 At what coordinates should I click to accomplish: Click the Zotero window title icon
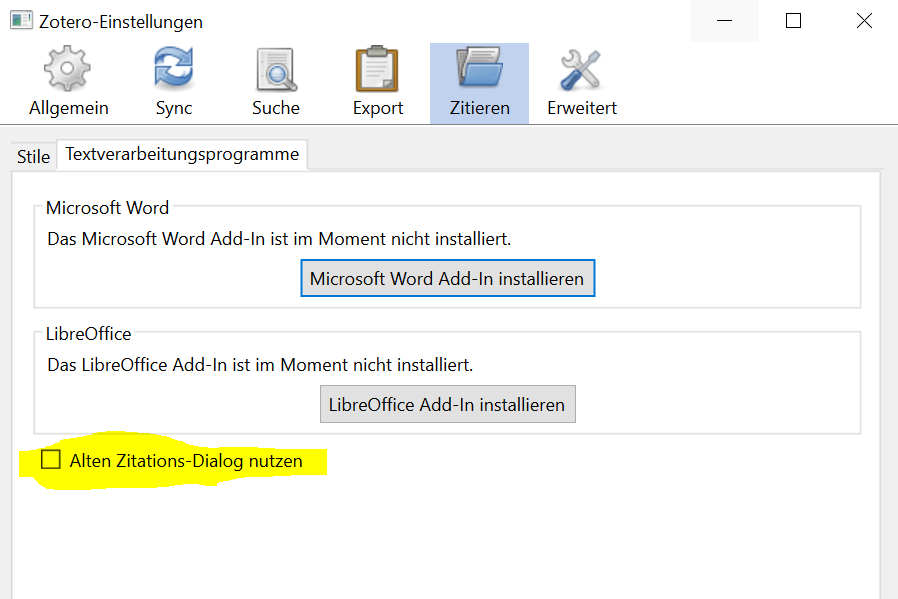(x=21, y=21)
